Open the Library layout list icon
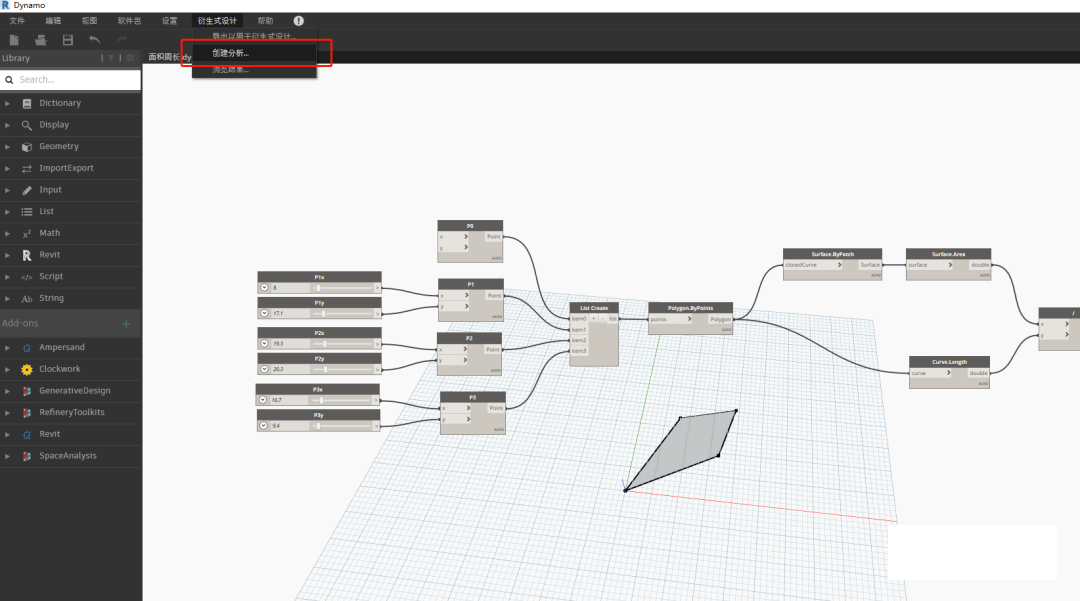 [x=130, y=59]
